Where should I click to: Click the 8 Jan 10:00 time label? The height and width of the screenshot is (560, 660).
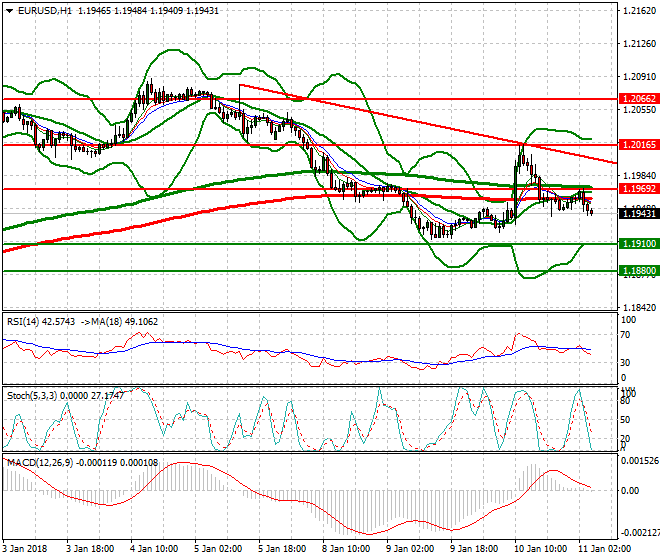pyautogui.click(x=347, y=549)
